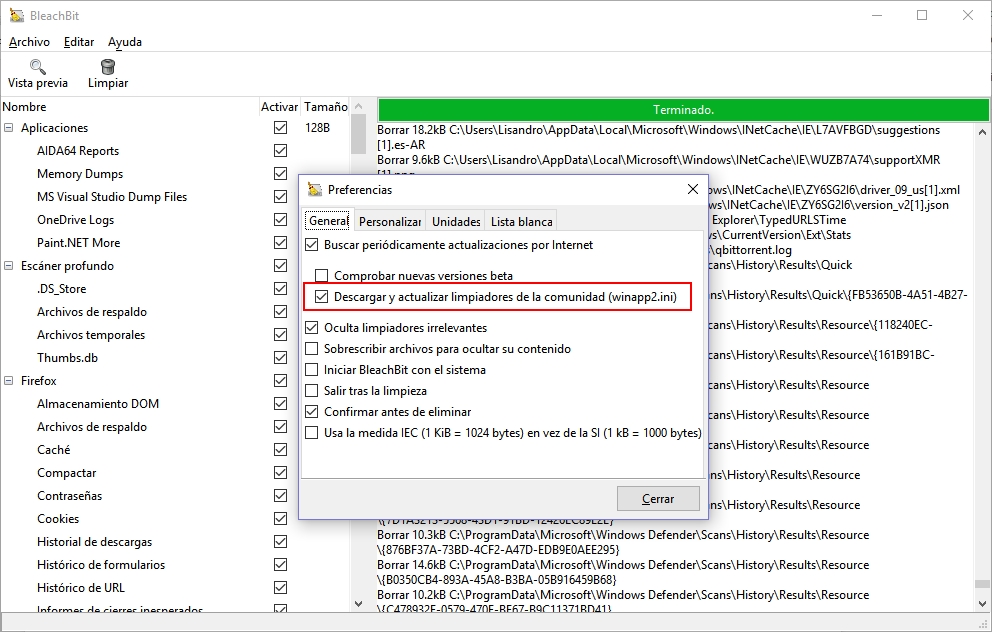992x632 pixels.
Task: Select the Cookies tree item
Action: pyautogui.click(x=58, y=519)
